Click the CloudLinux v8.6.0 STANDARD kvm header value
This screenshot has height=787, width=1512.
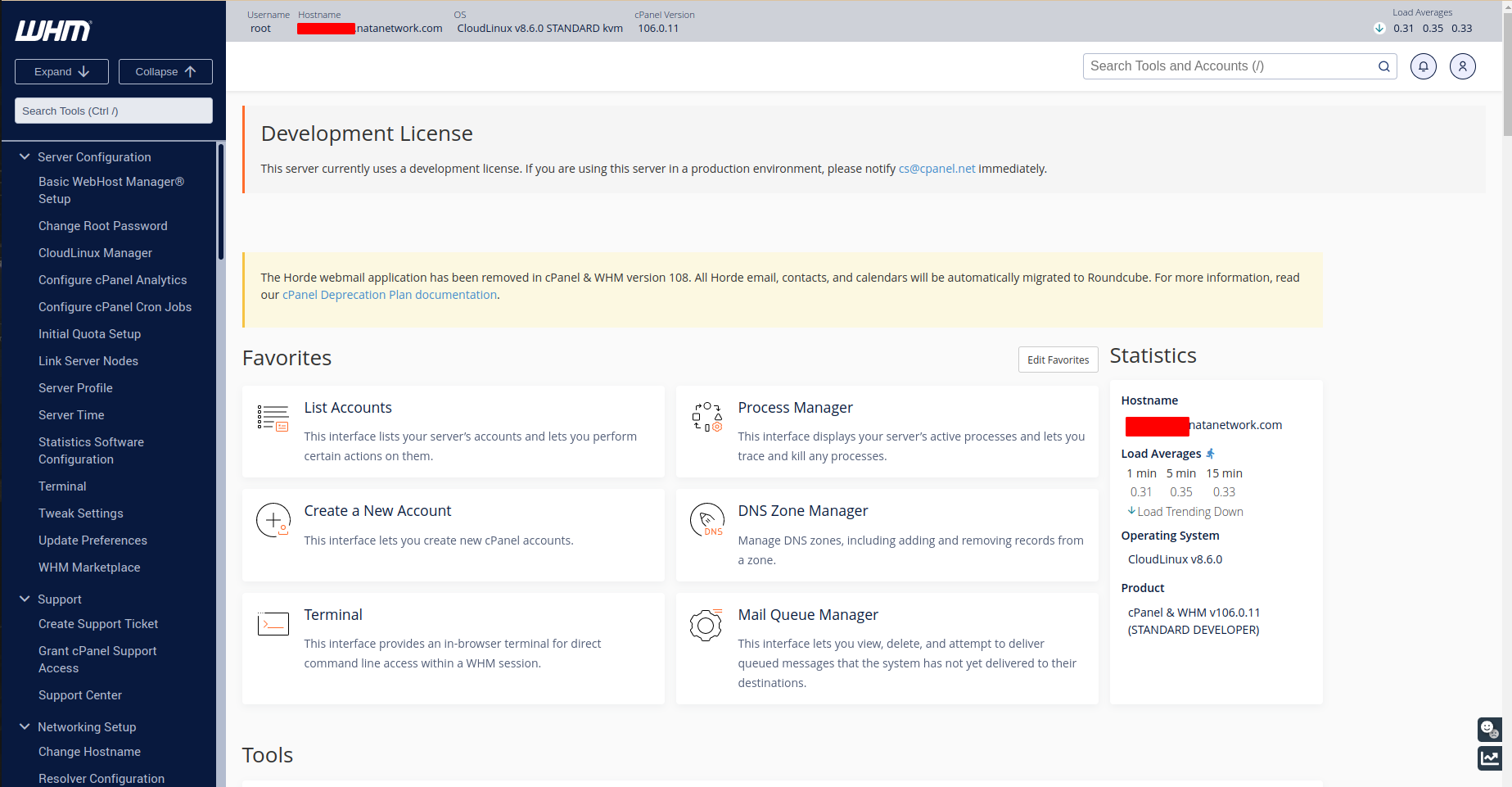pyautogui.click(x=540, y=29)
